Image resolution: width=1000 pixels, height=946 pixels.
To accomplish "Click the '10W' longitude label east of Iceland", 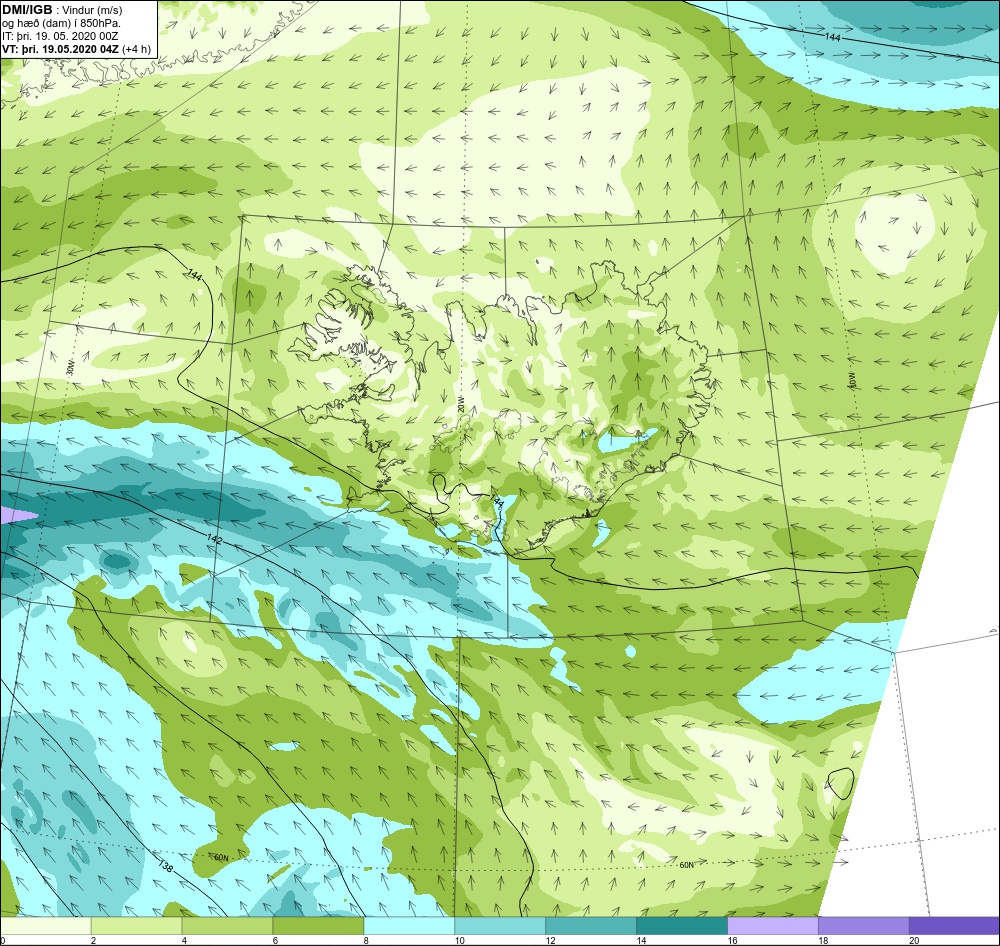I will 851,380.
